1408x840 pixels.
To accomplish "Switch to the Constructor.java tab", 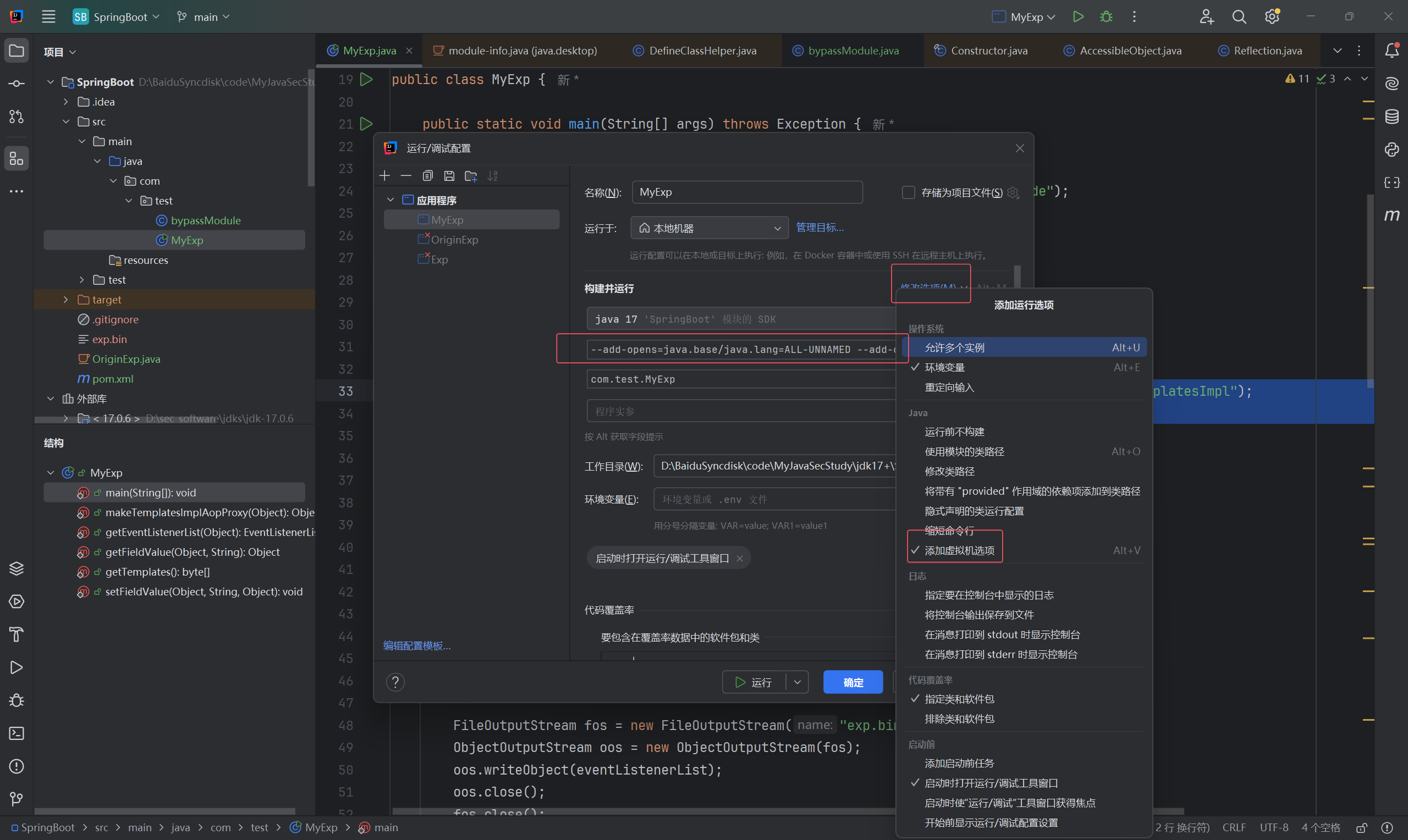I will tap(988, 51).
